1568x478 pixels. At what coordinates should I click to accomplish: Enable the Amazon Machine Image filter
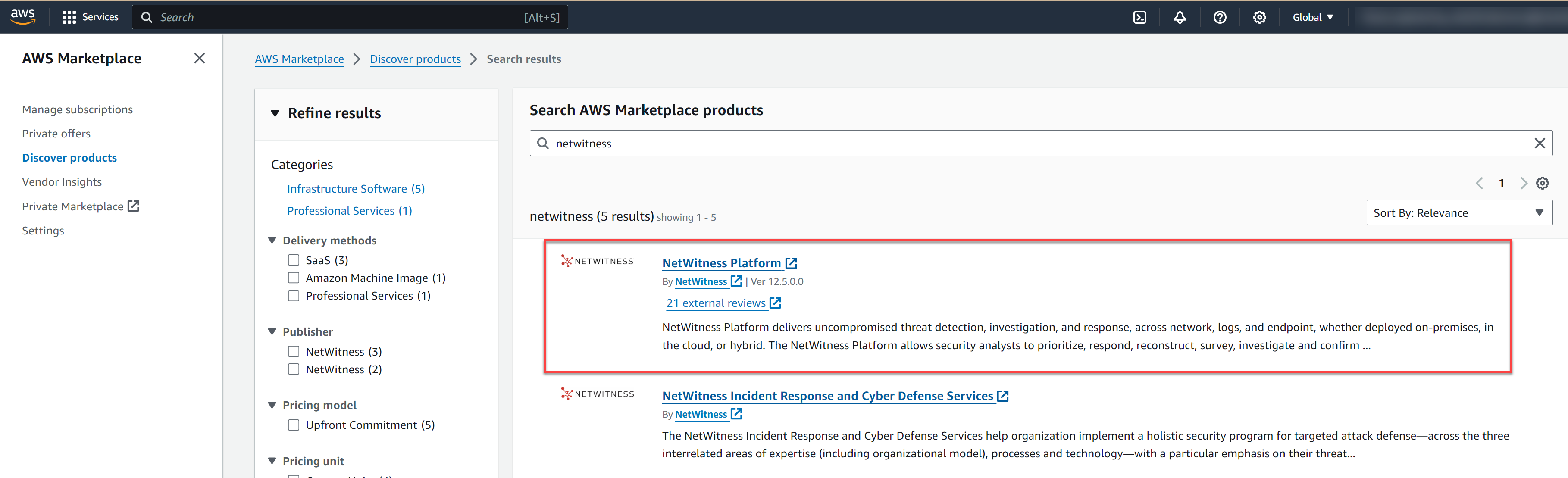coord(294,278)
